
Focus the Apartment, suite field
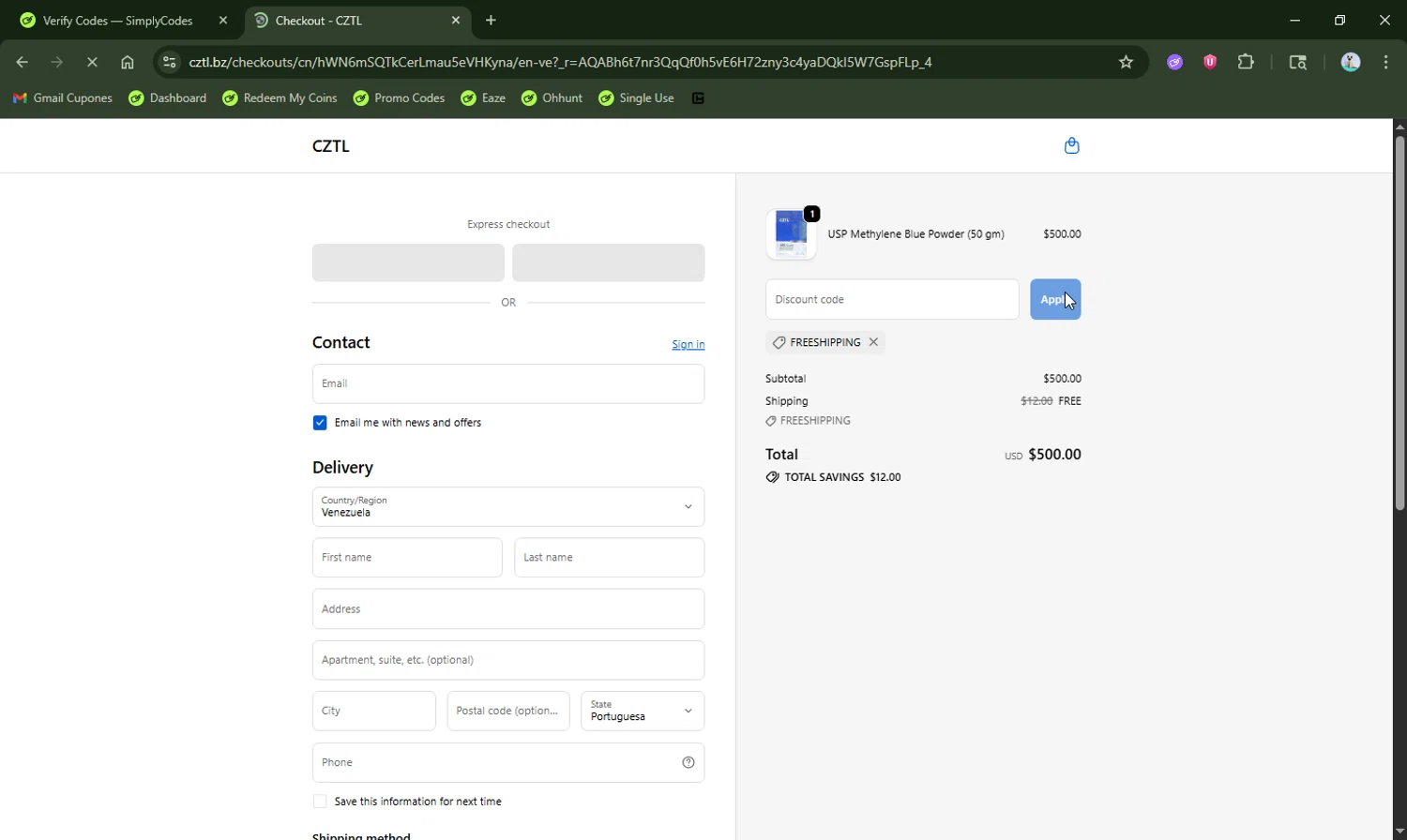pyautogui.click(x=508, y=660)
